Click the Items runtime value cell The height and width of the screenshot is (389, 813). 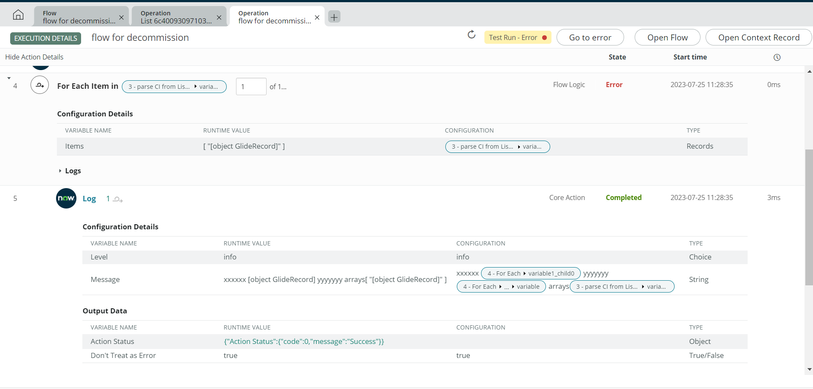[x=244, y=146]
